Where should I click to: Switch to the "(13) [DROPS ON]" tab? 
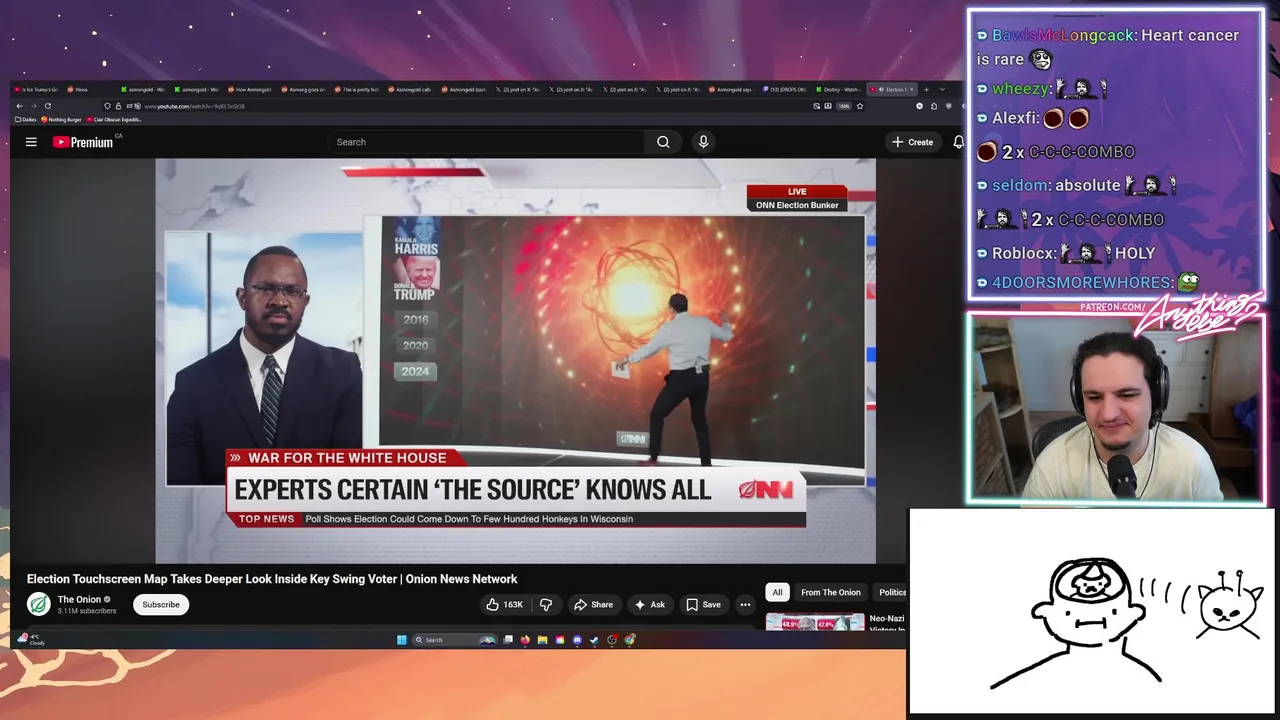785,90
